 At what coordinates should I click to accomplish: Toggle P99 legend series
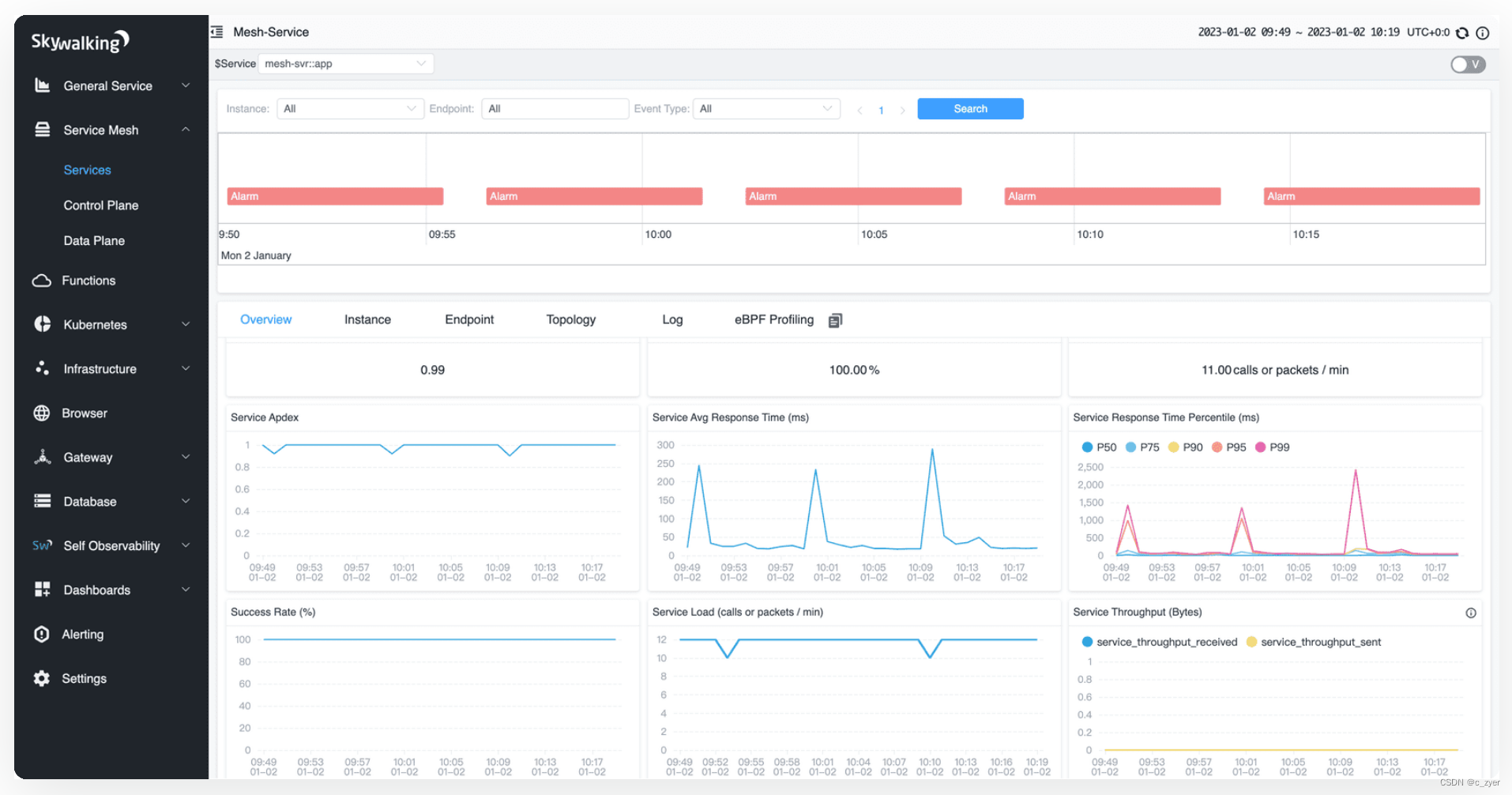click(1273, 447)
